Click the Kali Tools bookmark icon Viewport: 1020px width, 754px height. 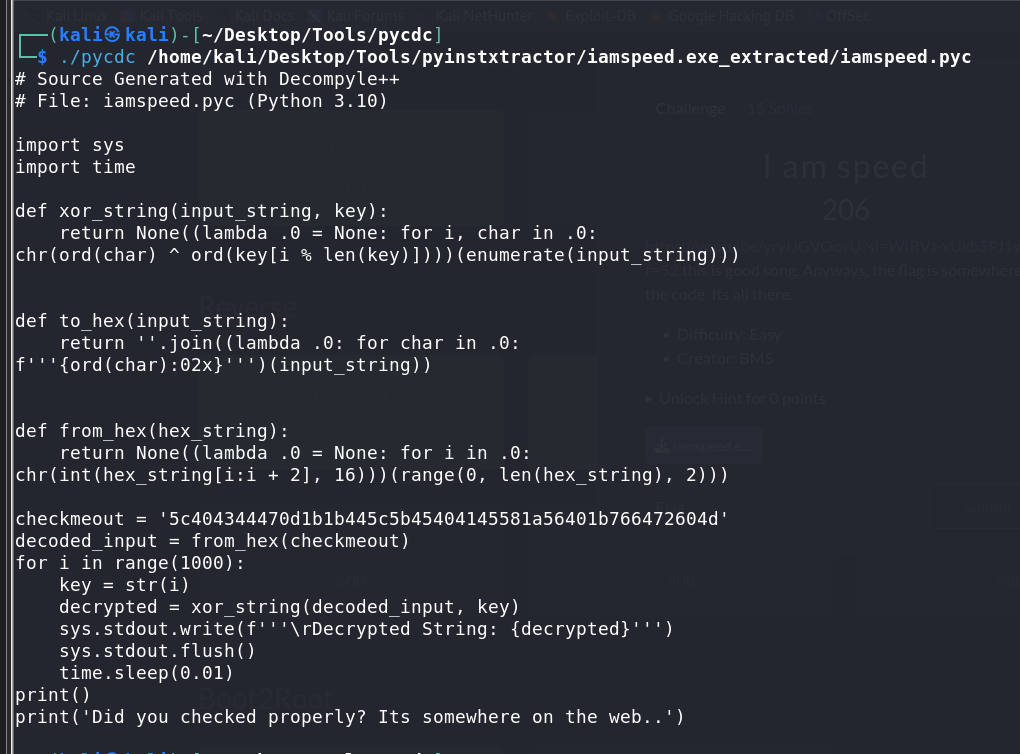coord(128,16)
